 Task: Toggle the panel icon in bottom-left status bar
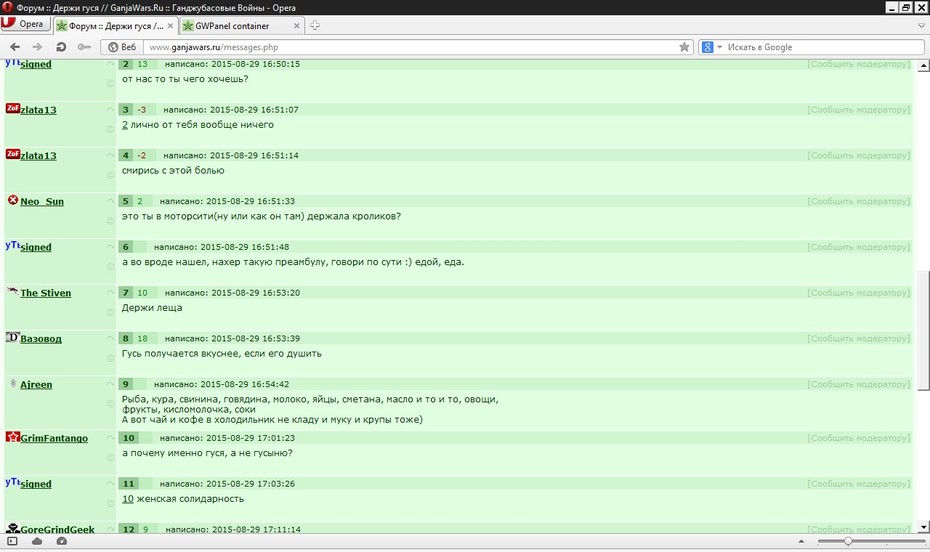pyautogui.click(x=12, y=541)
